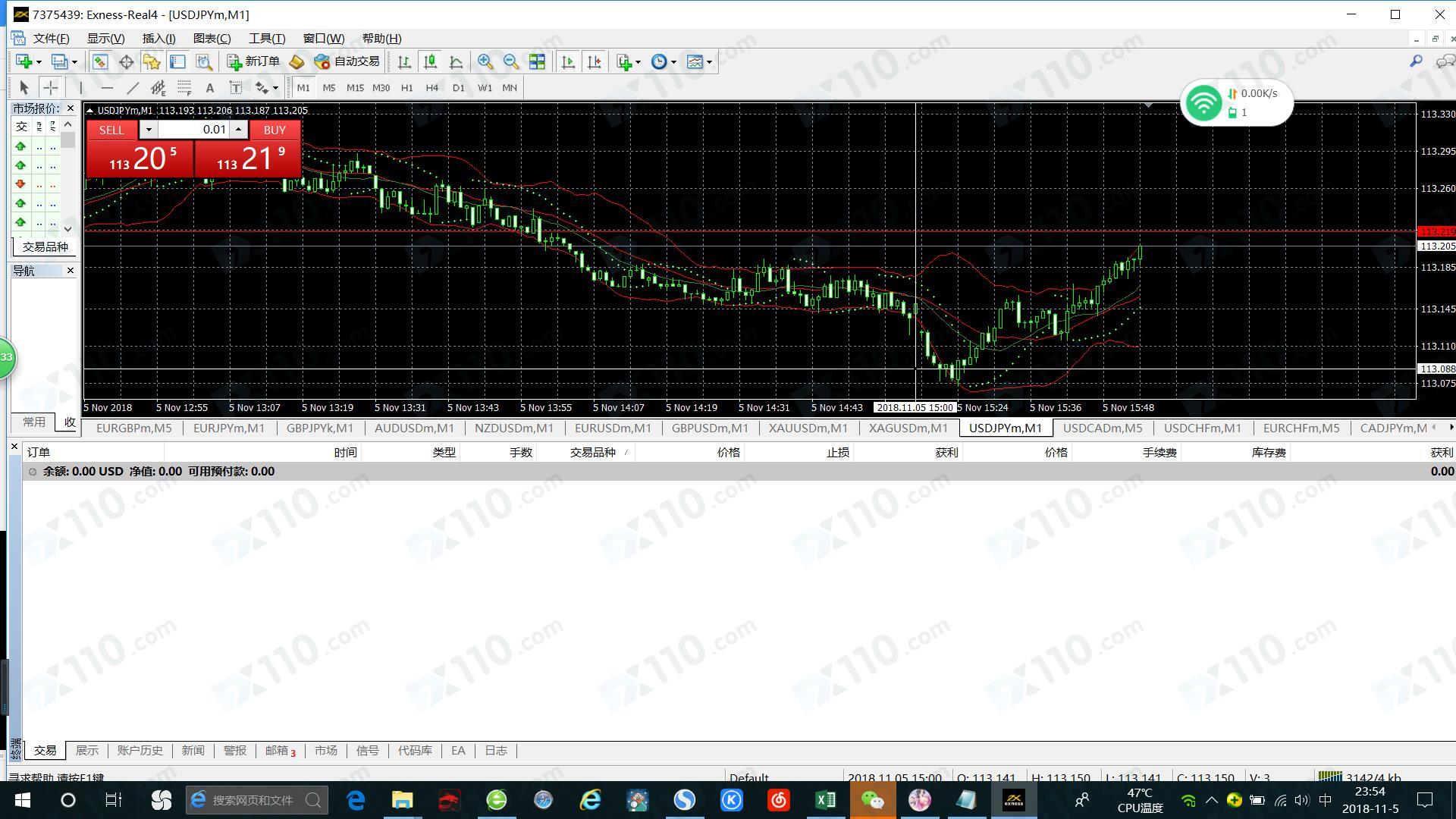Click the Zoom Out magnifier icon
Image resolution: width=1456 pixels, height=819 pixels.
click(510, 62)
